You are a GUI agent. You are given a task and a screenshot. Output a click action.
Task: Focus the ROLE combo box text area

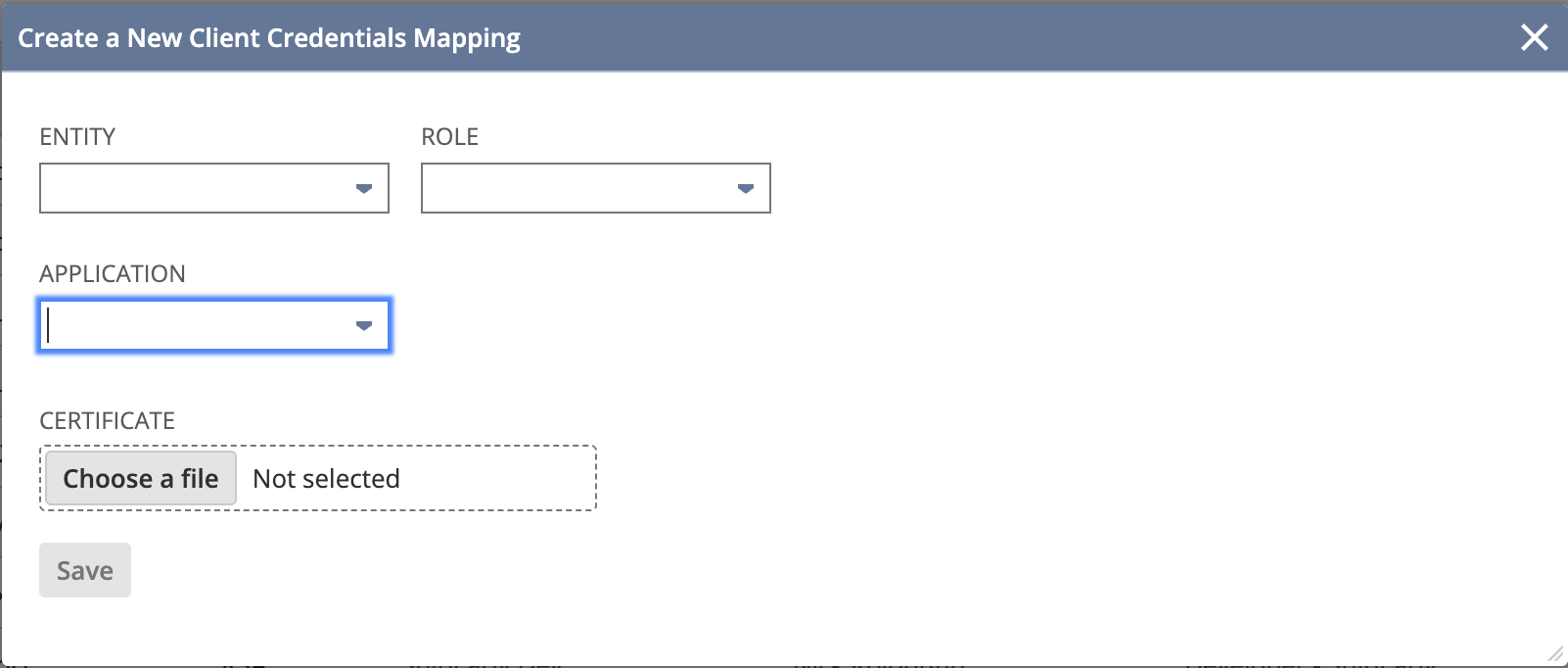click(x=577, y=188)
